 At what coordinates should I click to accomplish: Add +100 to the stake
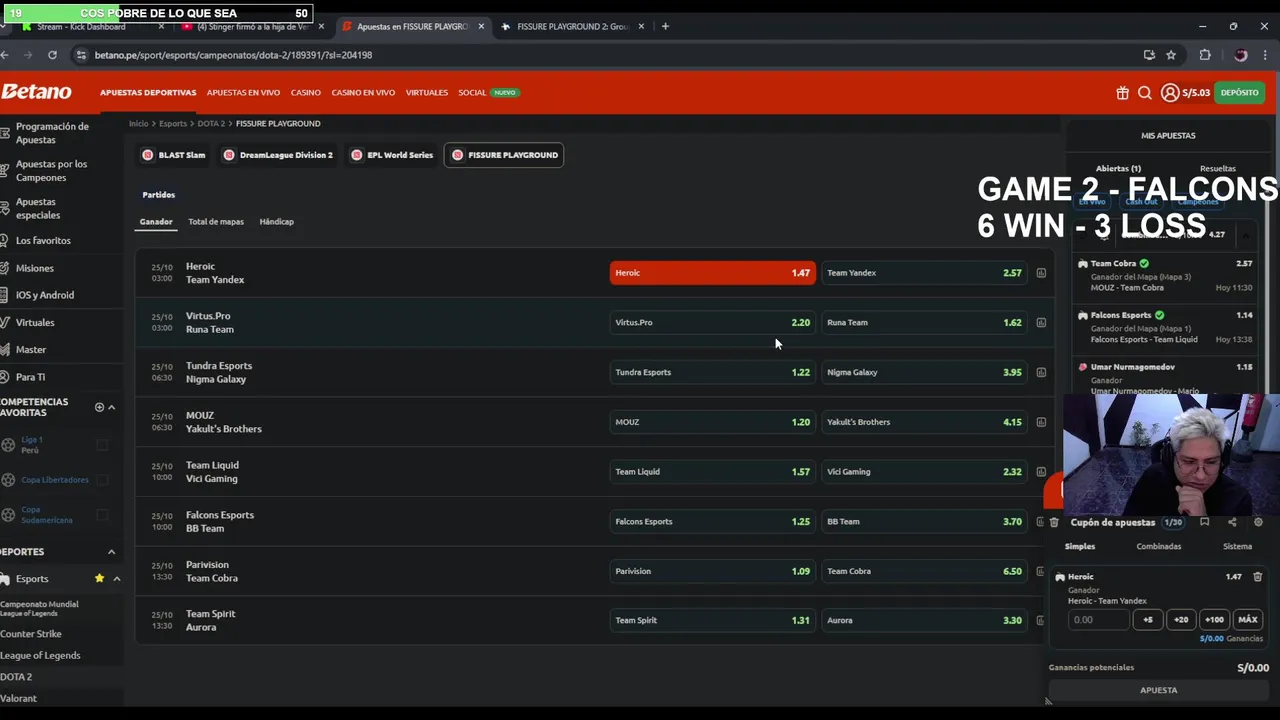click(1214, 620)
